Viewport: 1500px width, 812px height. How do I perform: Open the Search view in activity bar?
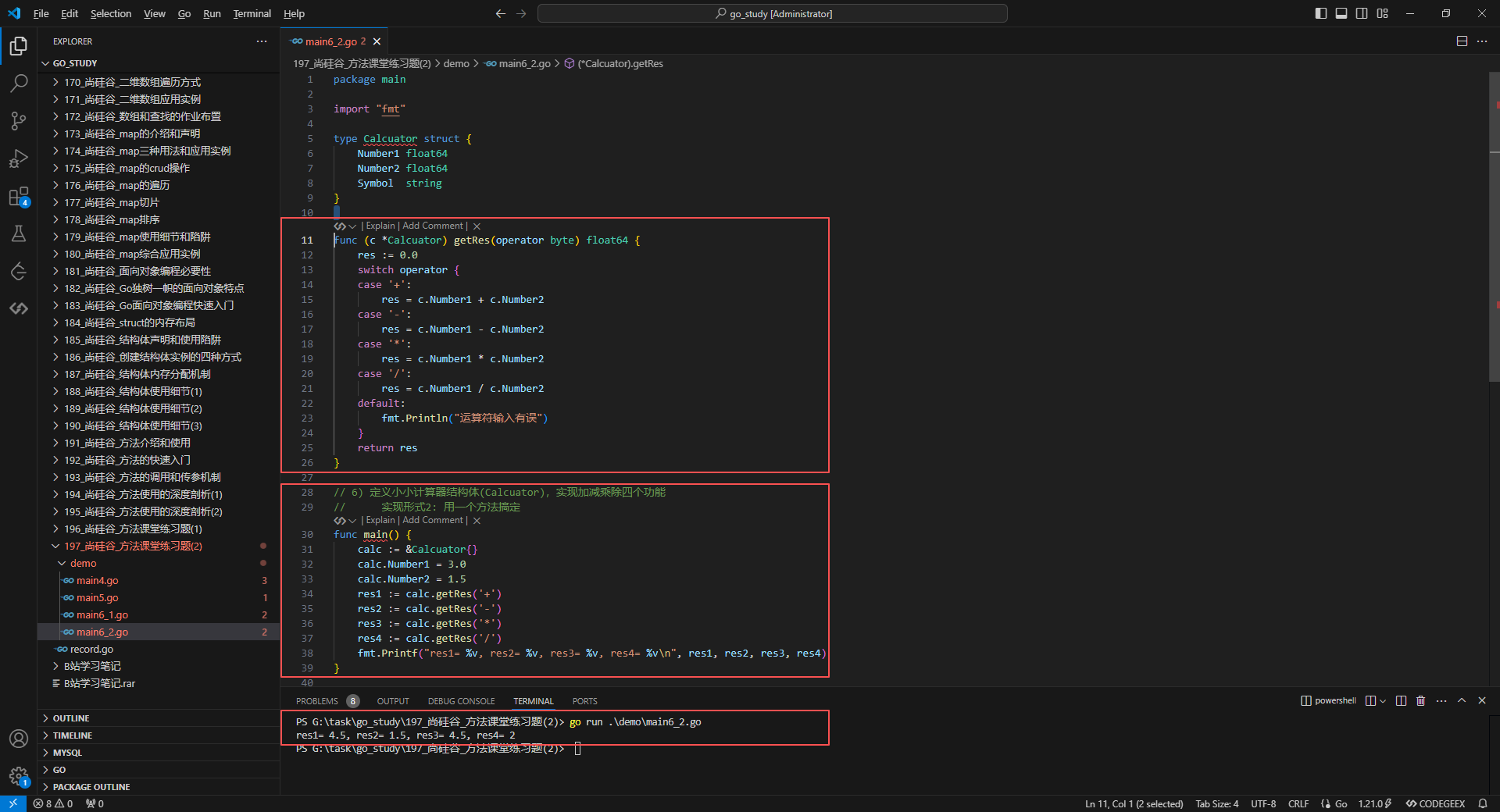[19, 84]
